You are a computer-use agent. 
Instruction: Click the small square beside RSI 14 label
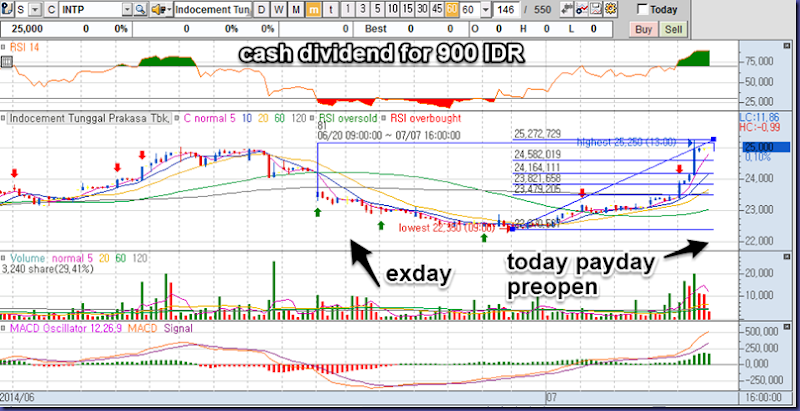pos(4,47)
